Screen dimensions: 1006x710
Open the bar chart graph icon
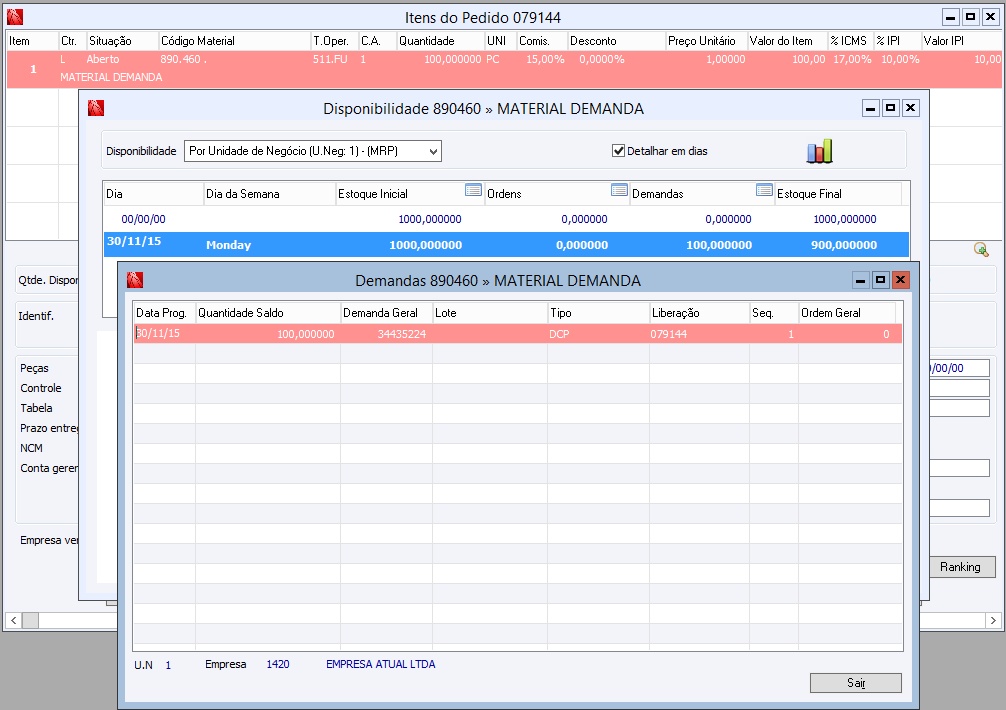(819, 151)
